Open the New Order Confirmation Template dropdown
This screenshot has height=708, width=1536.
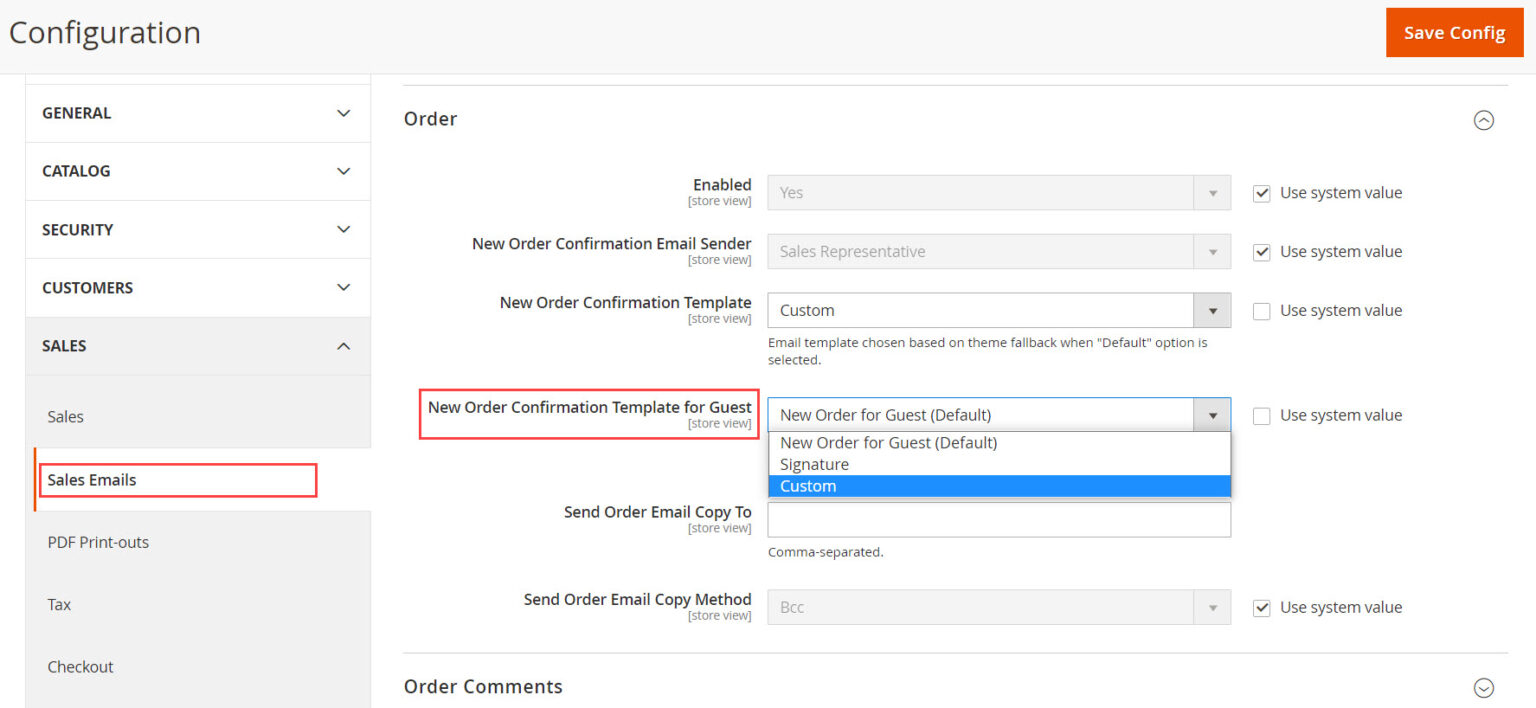tap(1212, 310)
